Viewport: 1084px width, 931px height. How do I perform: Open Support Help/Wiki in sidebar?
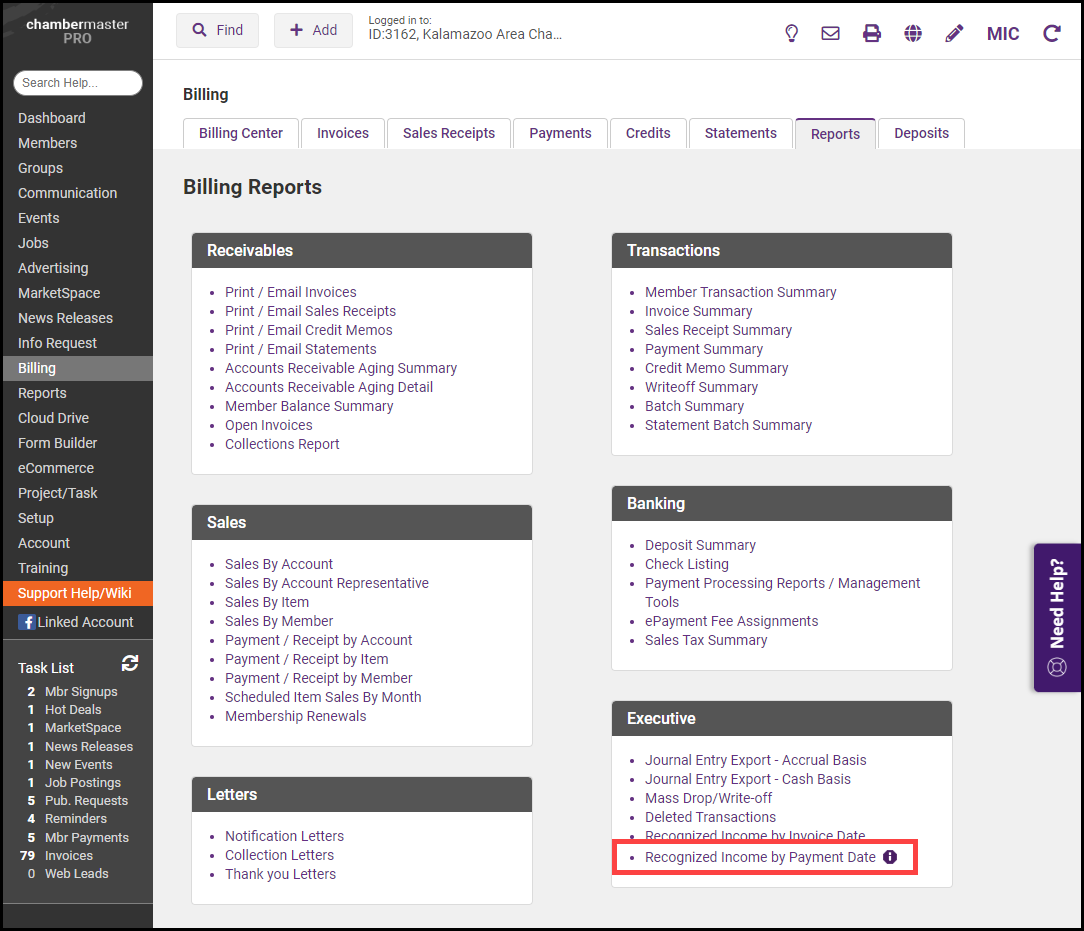[x=75, y=593]
